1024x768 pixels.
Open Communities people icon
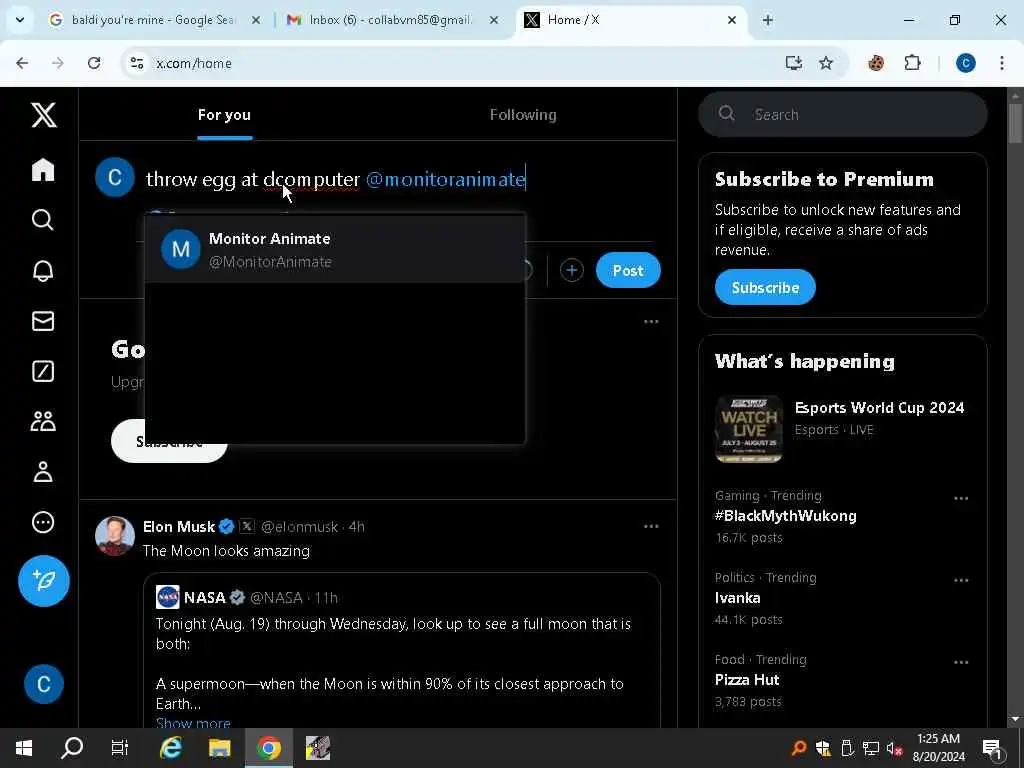pos(43,421)
